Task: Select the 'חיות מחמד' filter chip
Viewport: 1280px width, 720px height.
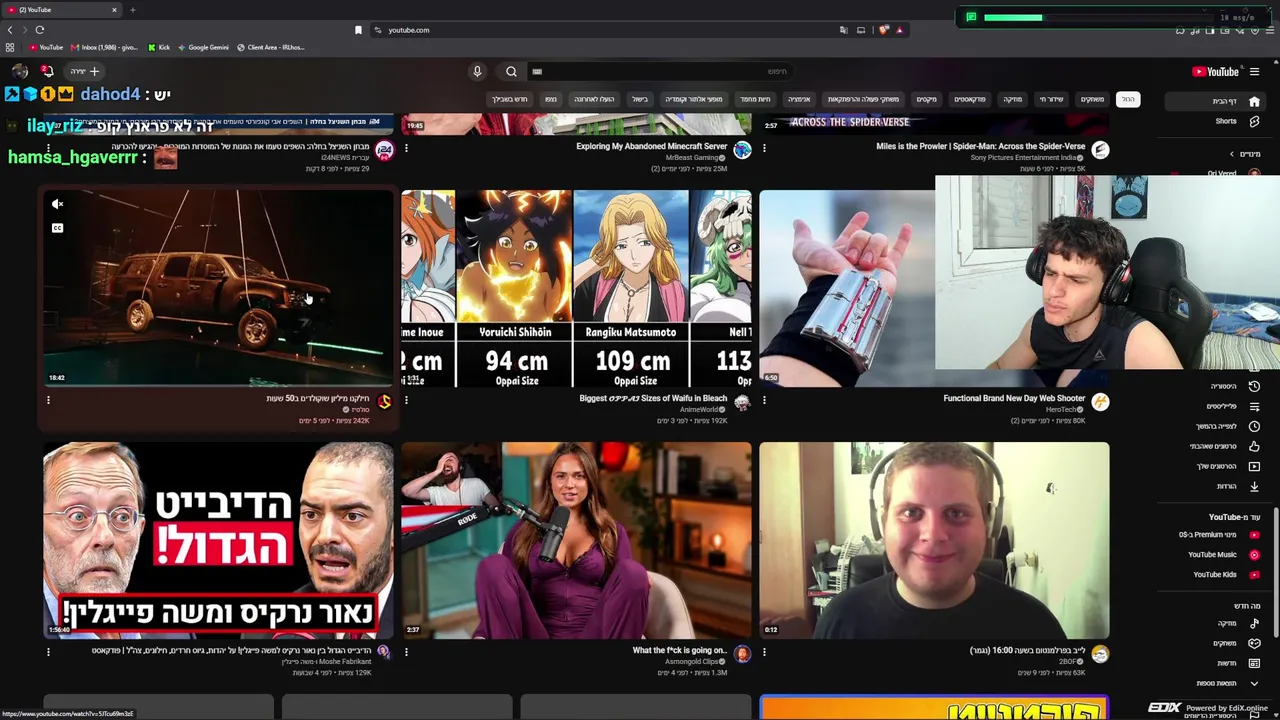Action: coord(755,99)
